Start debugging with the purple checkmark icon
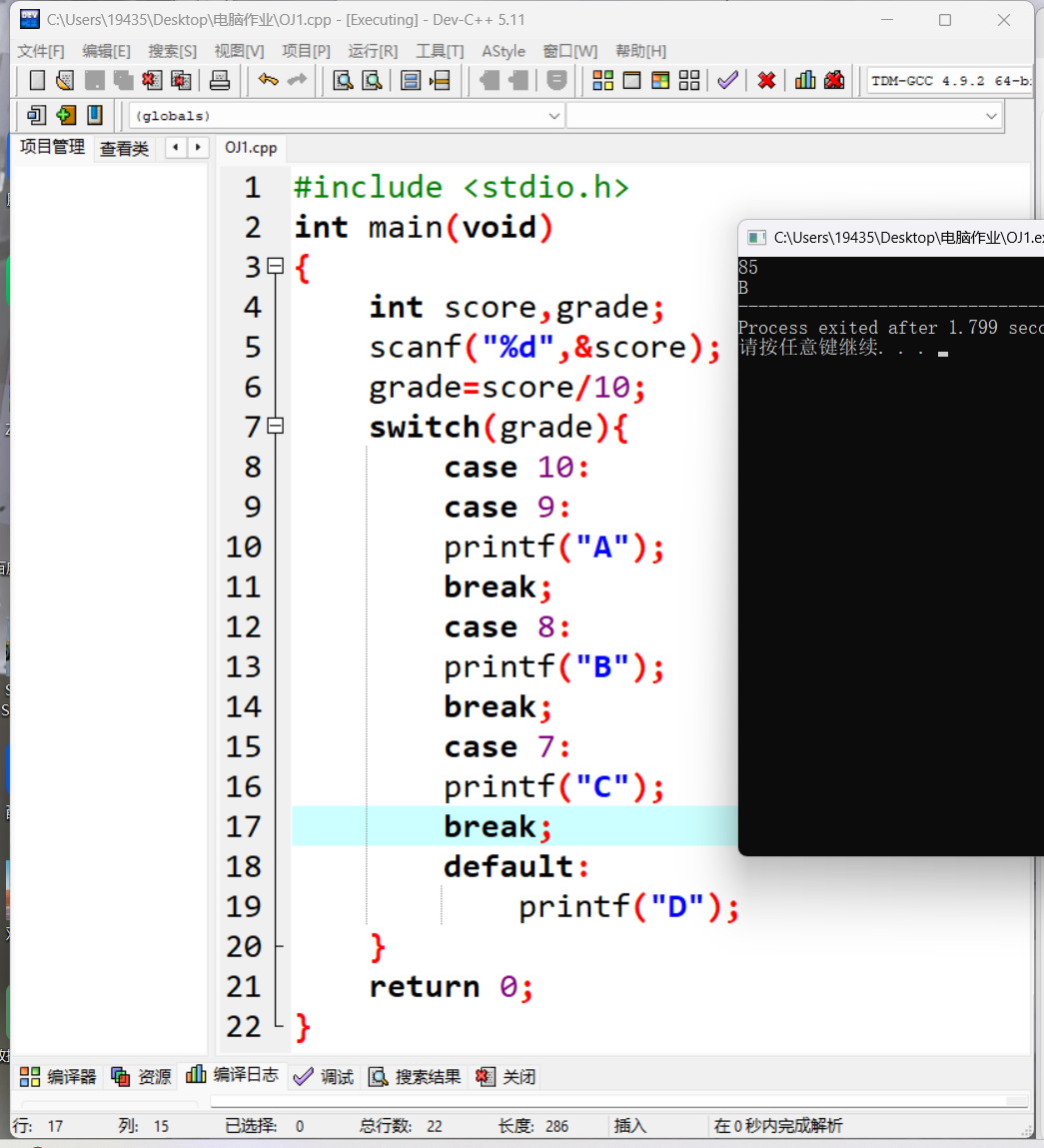Image resolution: width=1044 pixels, height=1148 pixels. 727,80
